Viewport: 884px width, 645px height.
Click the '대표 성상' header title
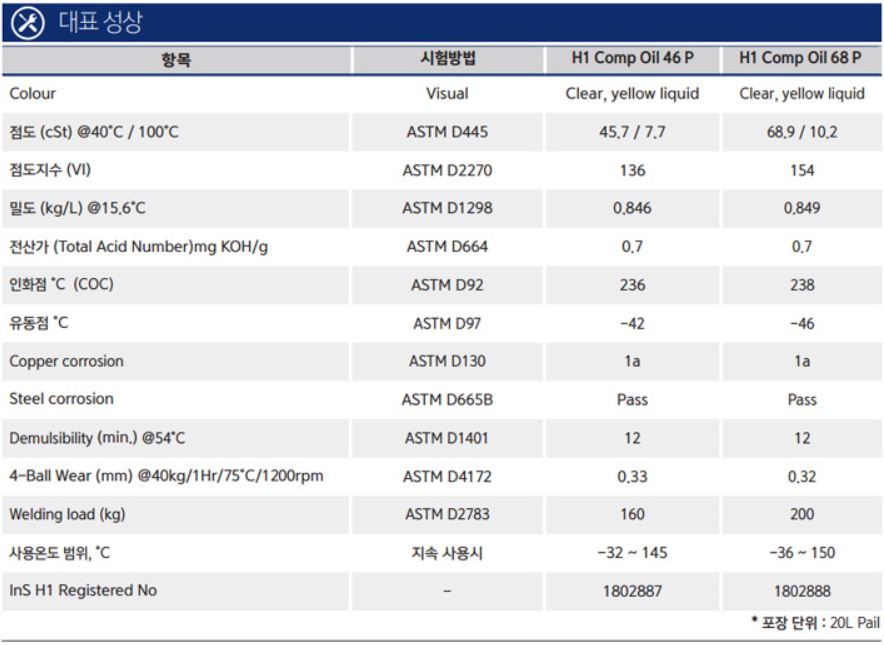[x=100, y=22]
